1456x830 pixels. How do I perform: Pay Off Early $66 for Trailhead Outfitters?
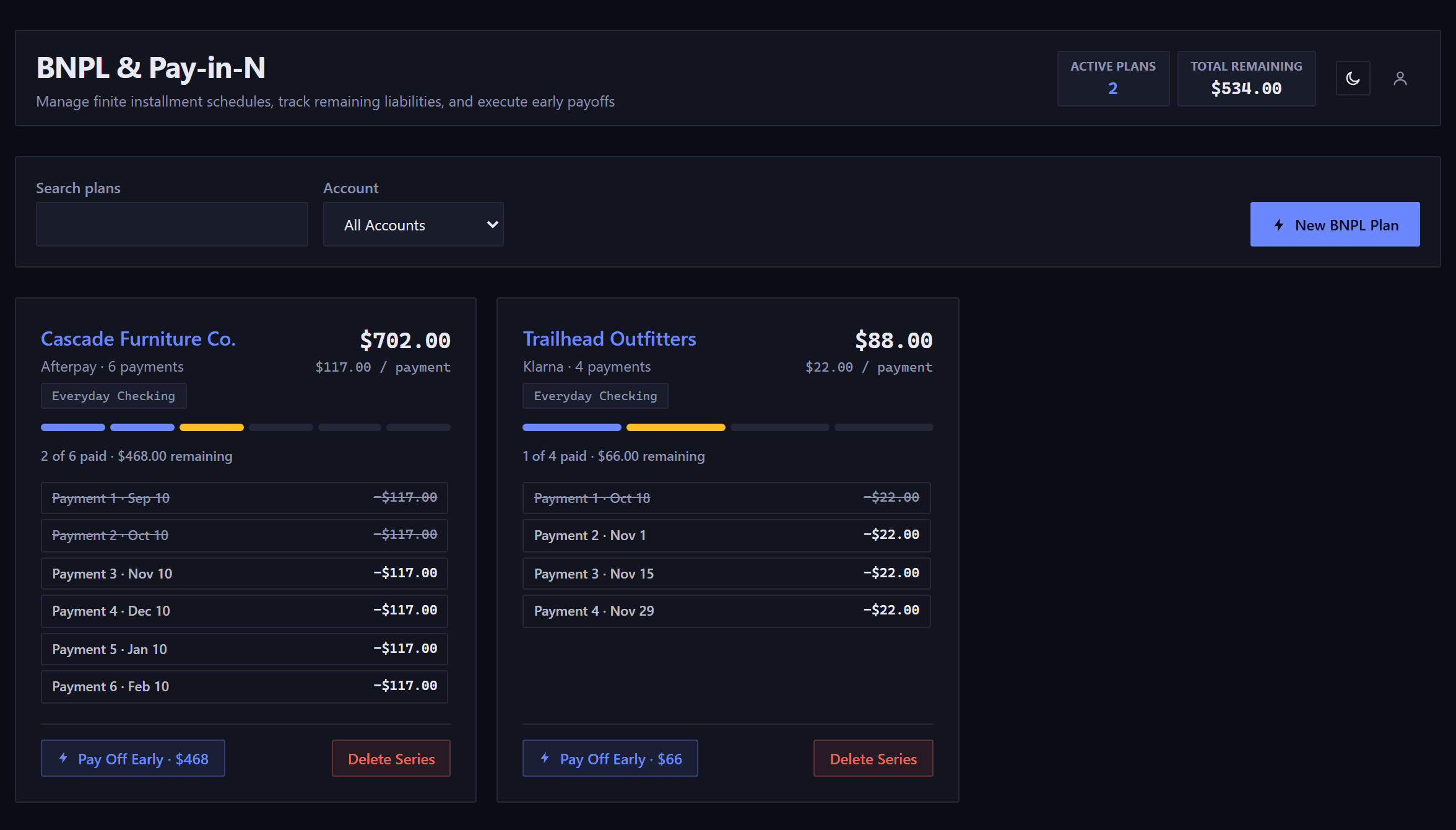point(610,758)
